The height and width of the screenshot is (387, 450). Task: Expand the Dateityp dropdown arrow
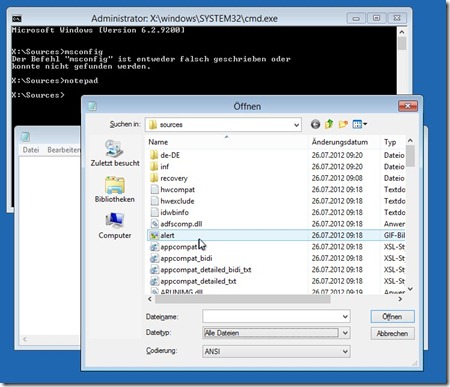pyautogui.click(x=345, y=333)
